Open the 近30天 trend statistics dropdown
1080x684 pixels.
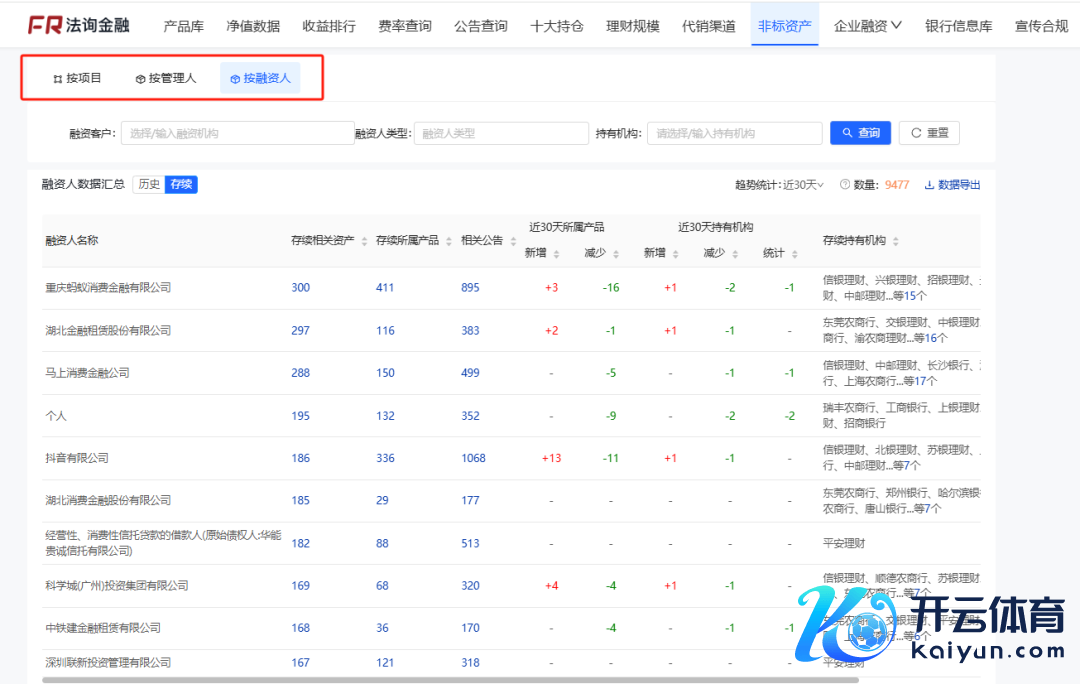click(x=803, y=185)
